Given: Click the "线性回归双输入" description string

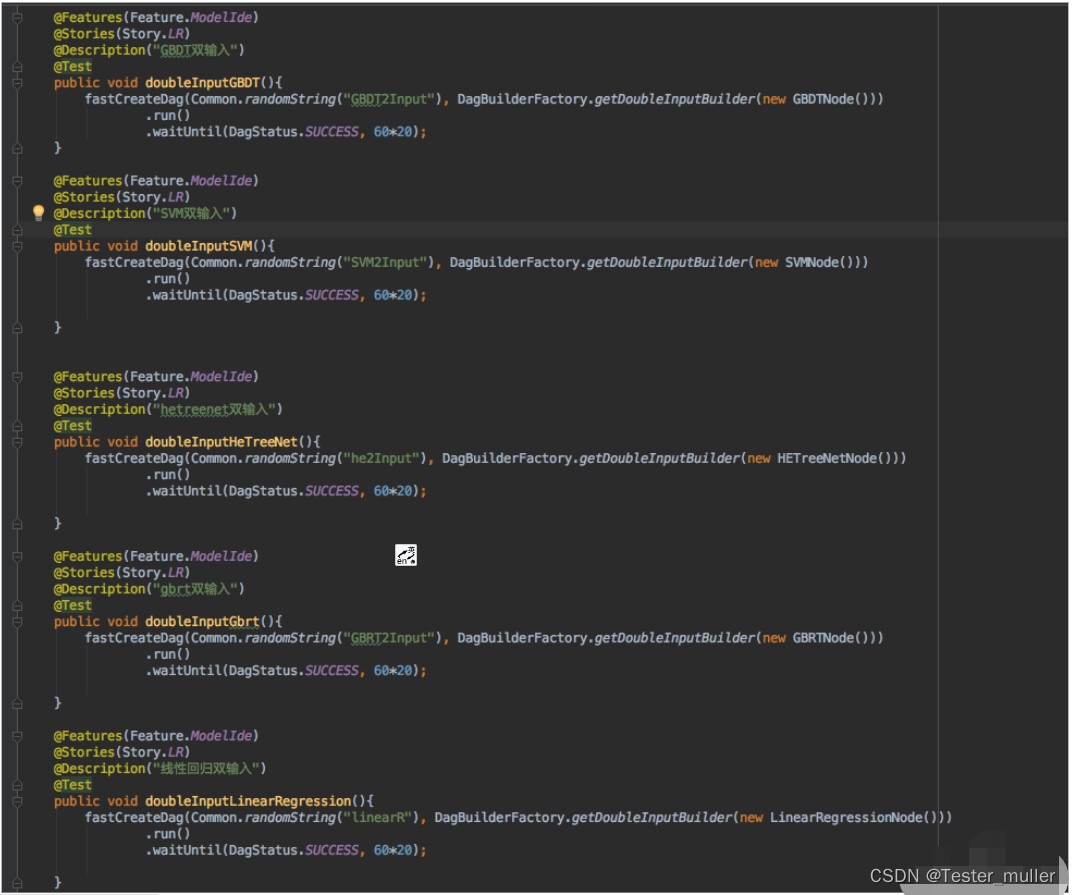Looking at the screenshot, I should pyautogui.click(x=206, y=769).
